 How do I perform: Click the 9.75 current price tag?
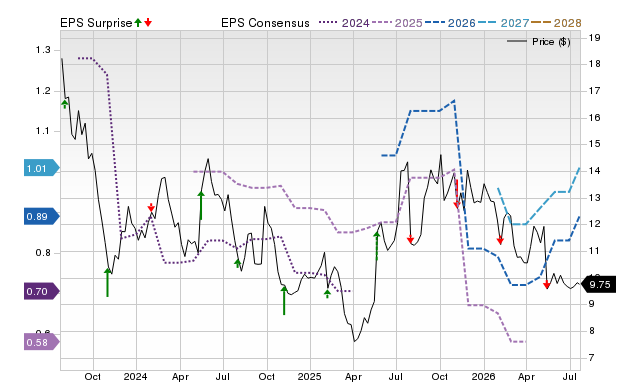point(598,284)
